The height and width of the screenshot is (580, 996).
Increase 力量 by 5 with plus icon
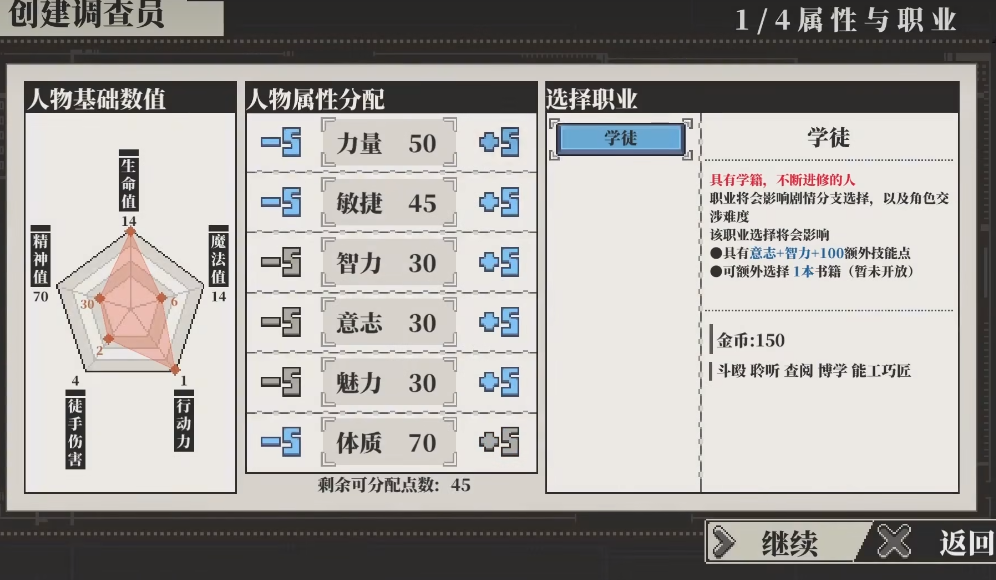click(499, 142)
